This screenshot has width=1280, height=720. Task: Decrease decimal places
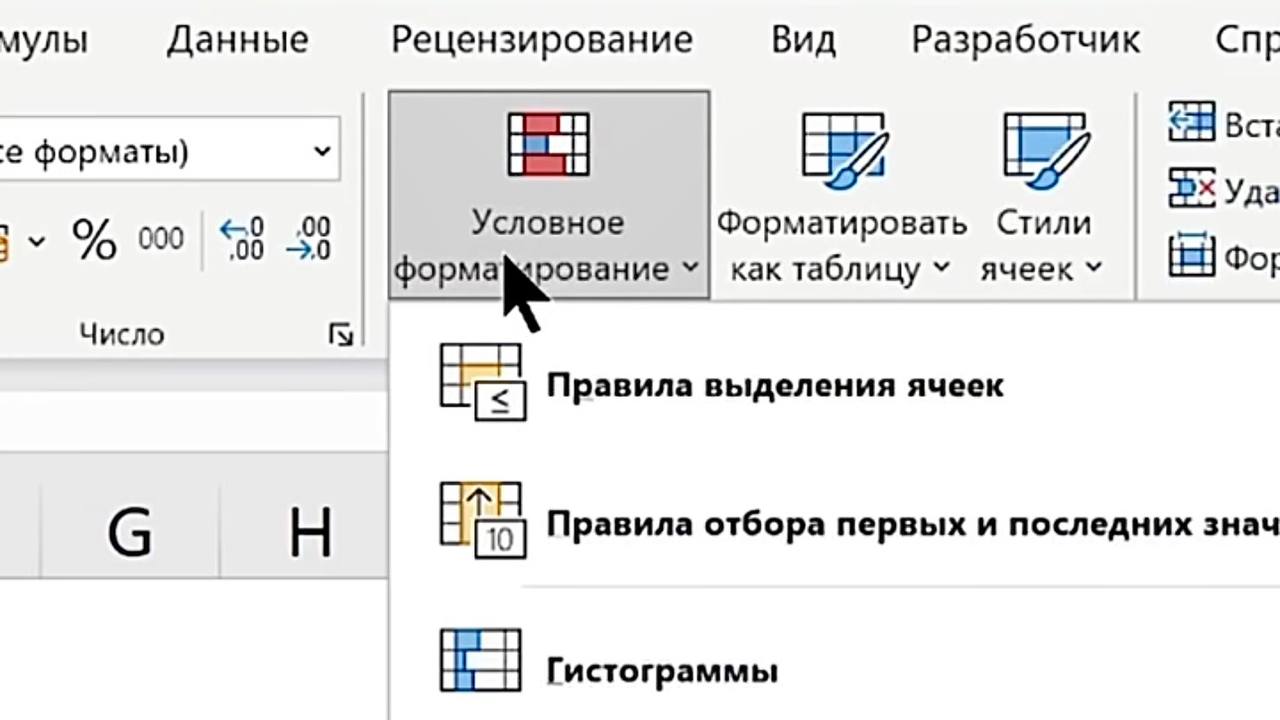pos(308,240)
